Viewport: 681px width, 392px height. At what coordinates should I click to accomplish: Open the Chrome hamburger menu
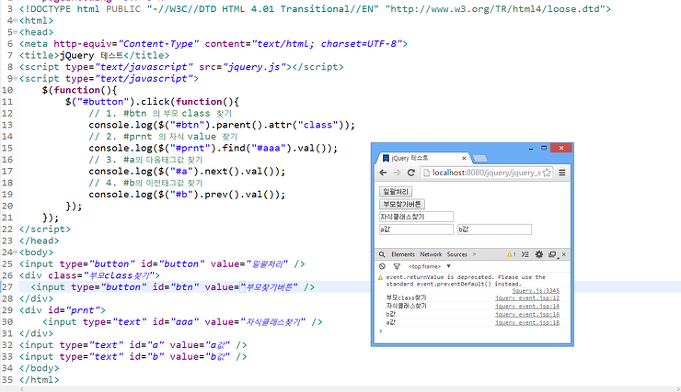tap(562, 173)
